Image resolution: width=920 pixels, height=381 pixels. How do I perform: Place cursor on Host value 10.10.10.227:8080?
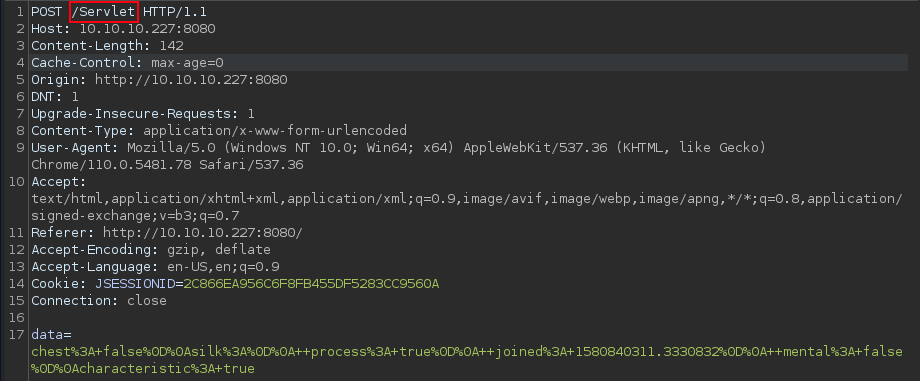pyautogui.click(x=147, y=28)
